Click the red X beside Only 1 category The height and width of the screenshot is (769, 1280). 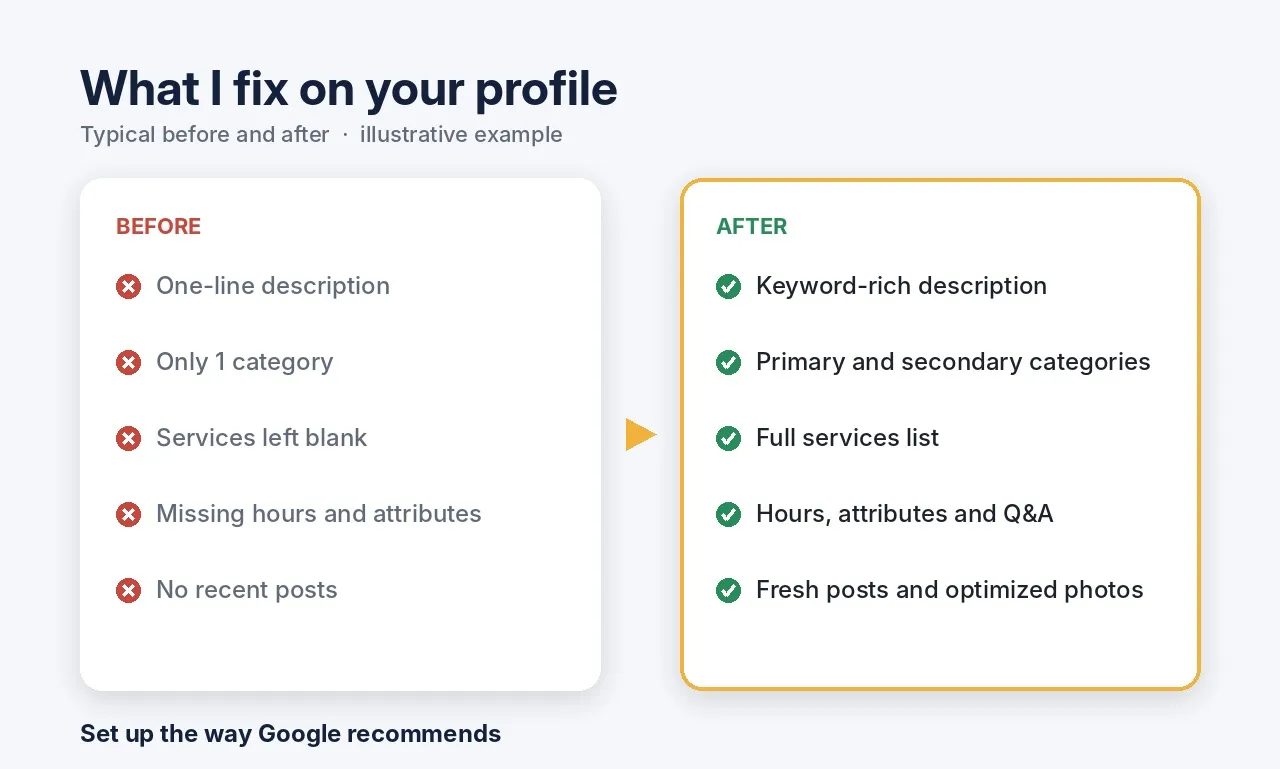tap(128, 363)
